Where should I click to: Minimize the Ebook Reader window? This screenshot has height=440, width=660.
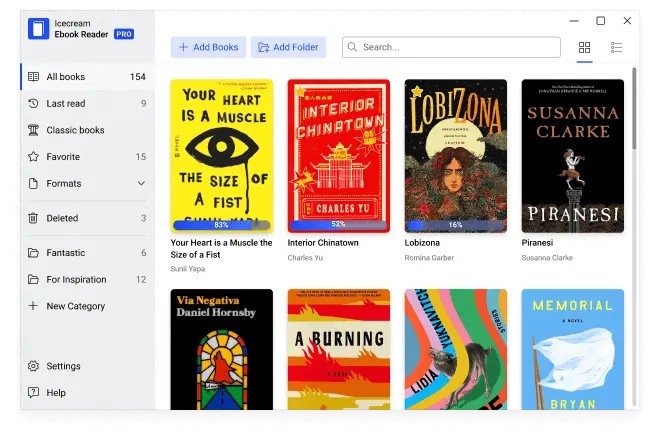(x=574, y=21)
